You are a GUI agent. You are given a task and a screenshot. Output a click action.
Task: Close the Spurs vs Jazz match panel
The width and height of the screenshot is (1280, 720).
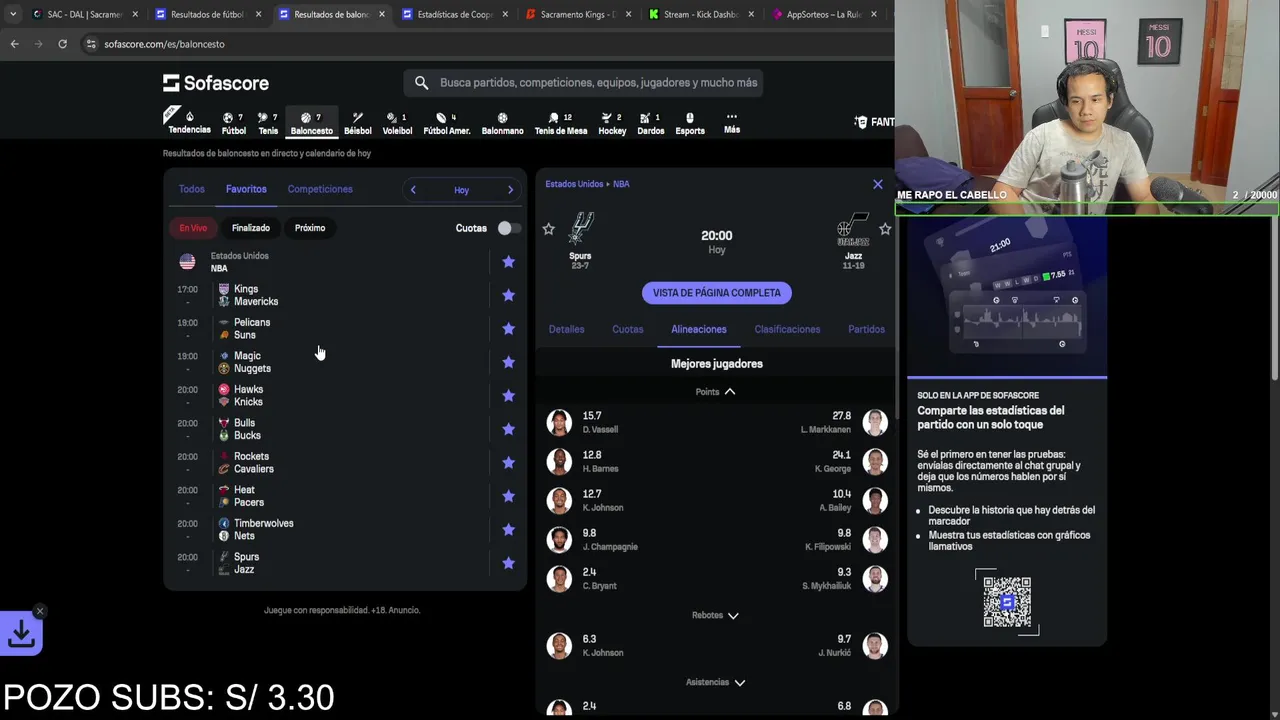click(x=878, y=184)
